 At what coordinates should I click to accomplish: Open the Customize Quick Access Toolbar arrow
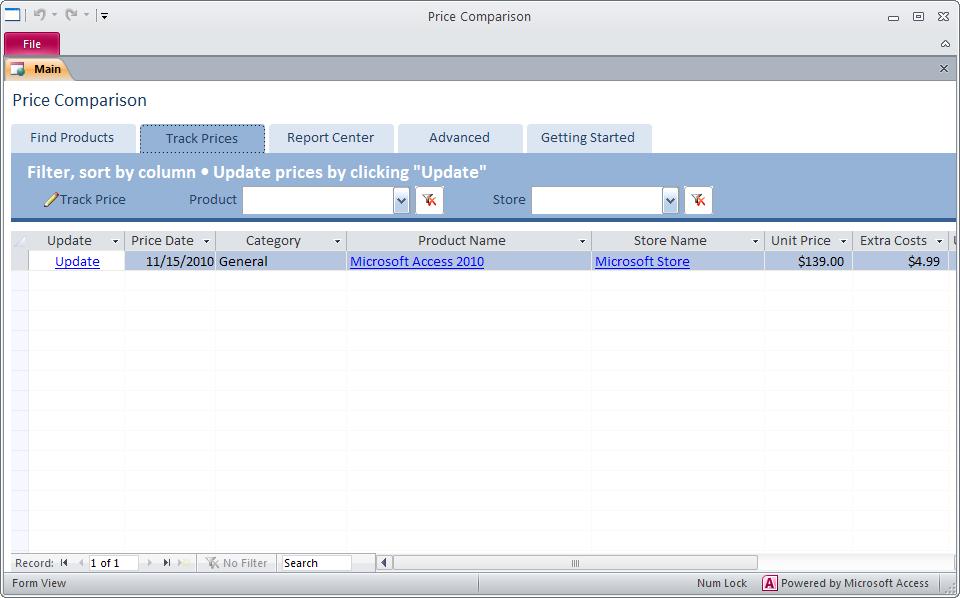(x=105, y=16)
